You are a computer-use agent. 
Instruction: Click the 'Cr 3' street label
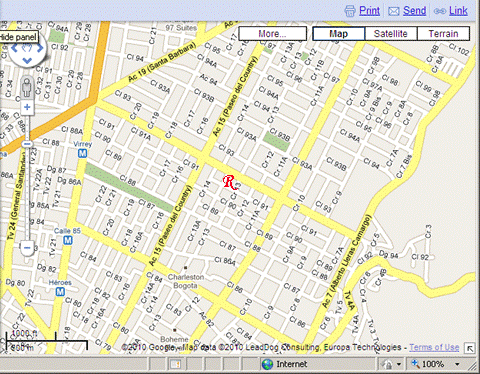428,232
